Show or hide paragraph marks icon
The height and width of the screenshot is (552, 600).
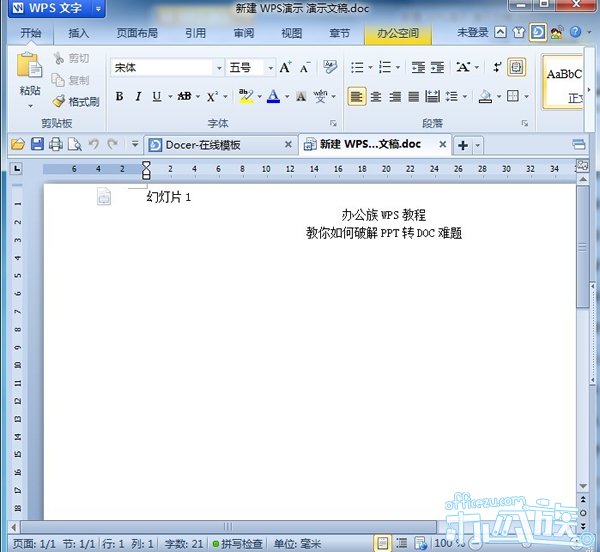[497, 68]
